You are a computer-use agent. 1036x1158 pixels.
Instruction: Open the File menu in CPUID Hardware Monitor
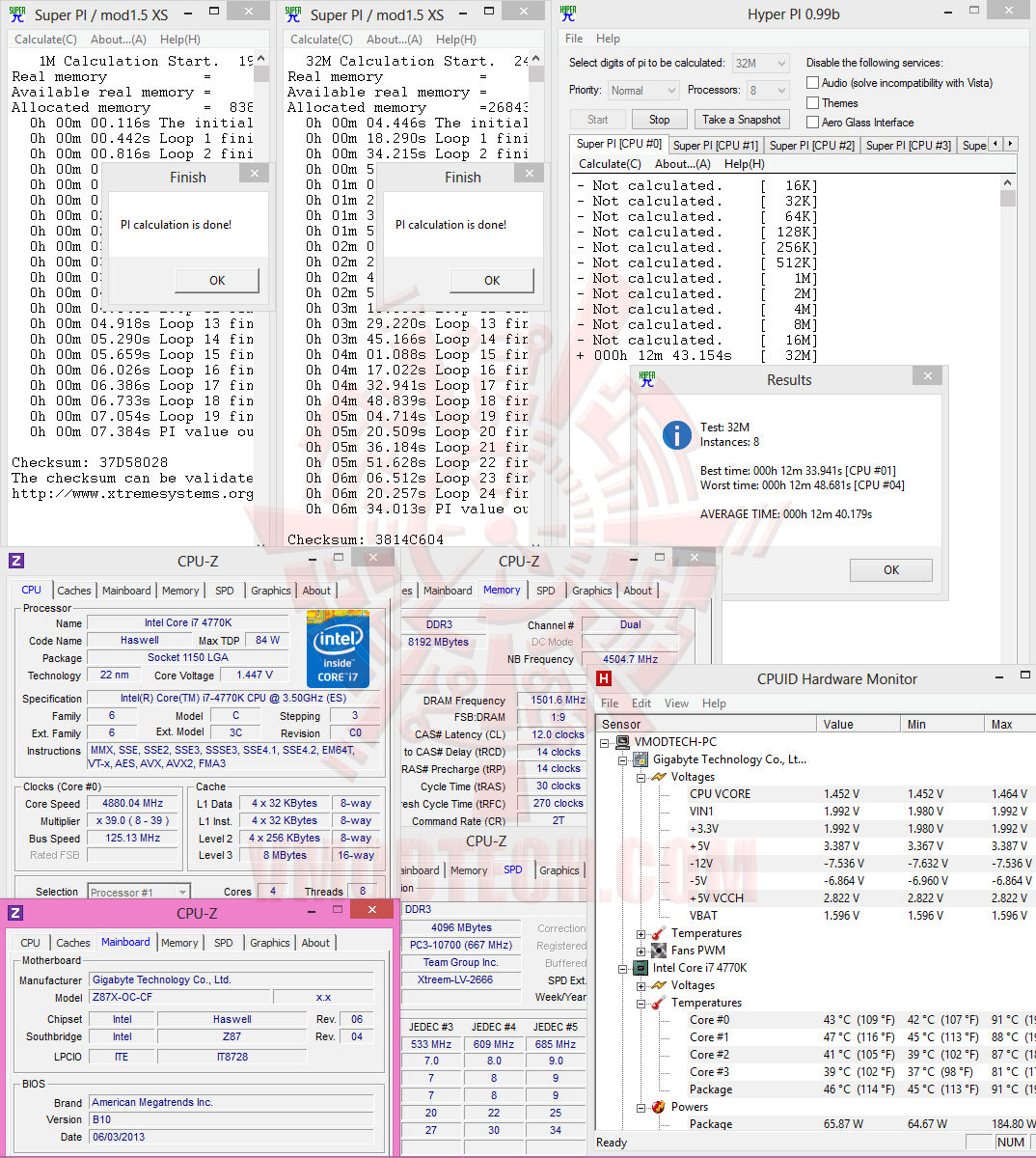(x=610, y=703)
